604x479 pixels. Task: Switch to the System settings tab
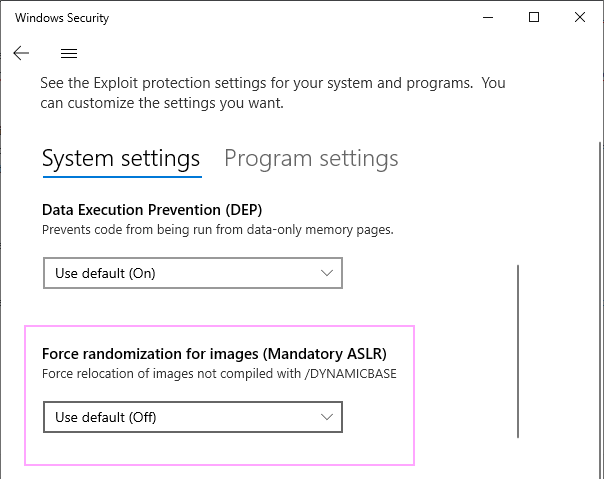point(121,158)
